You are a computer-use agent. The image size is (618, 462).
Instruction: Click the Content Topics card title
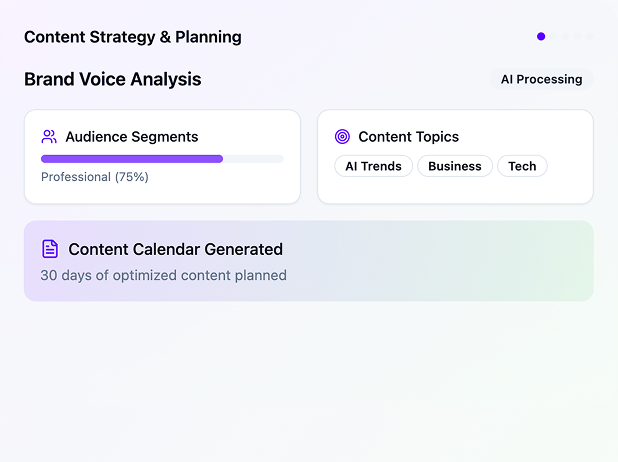point(408,137)
